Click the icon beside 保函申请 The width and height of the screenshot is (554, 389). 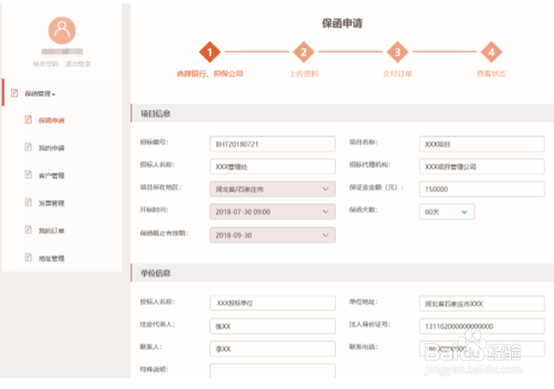[28, 119]
